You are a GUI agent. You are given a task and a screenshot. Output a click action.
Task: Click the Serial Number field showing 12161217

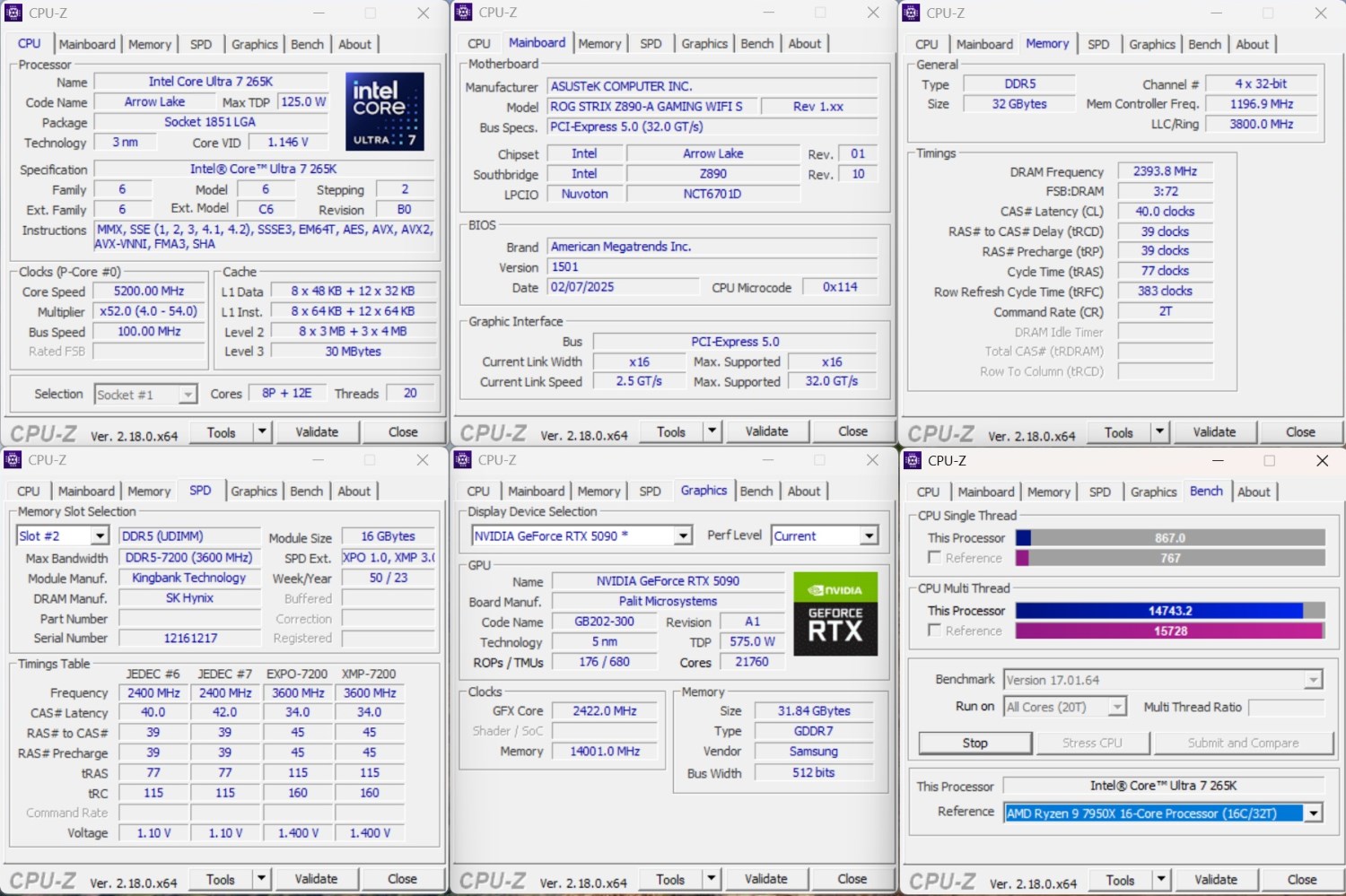coord(190,639)
